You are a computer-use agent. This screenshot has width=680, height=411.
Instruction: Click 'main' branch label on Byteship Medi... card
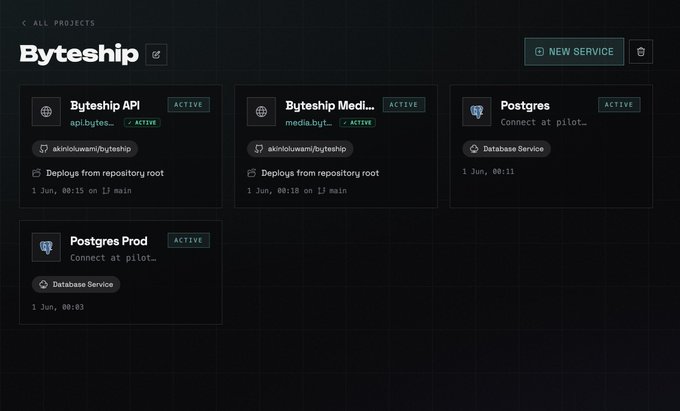pyautogui.click(x=338, y=190)
